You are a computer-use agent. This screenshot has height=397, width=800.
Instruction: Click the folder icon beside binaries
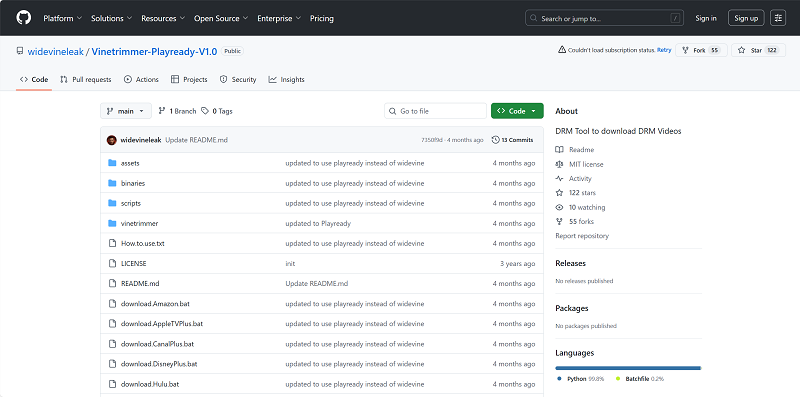pos(112,183)
